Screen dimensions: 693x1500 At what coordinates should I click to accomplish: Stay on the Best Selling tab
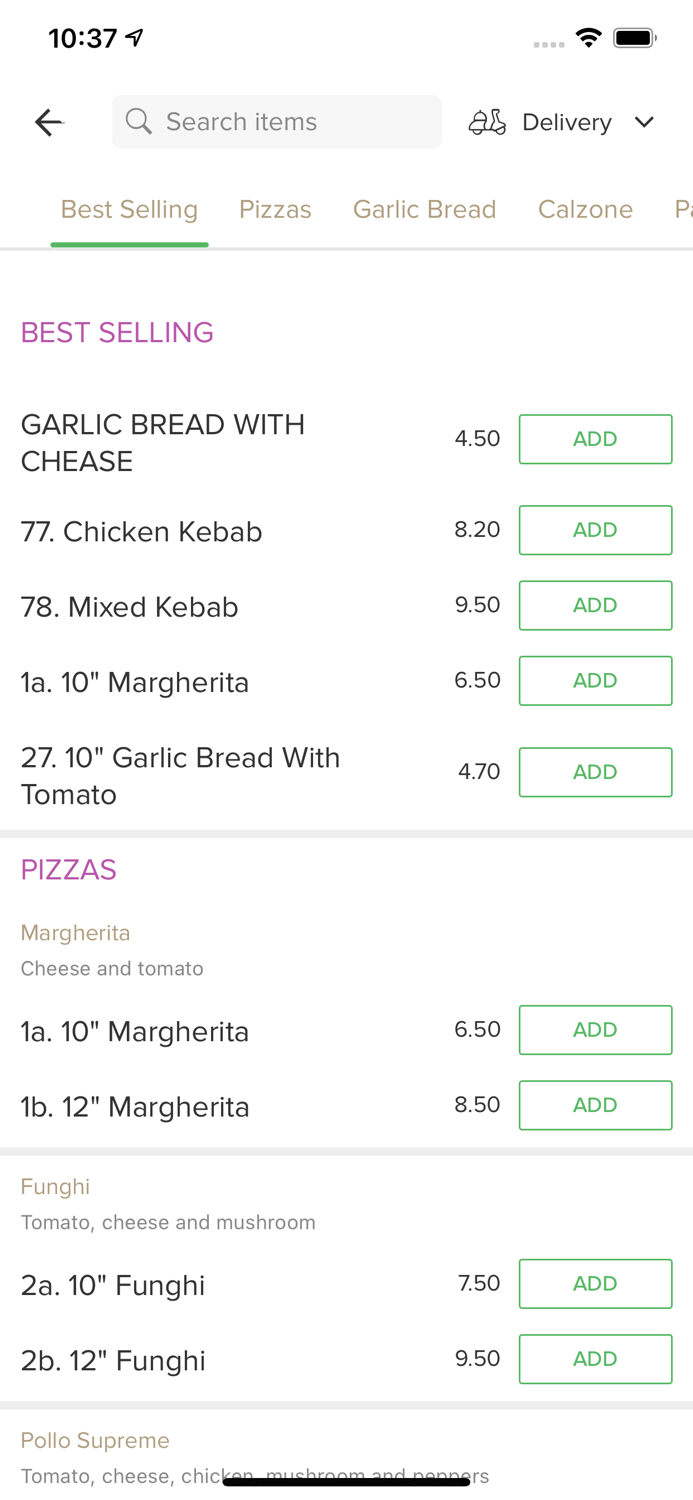coord(129,209)
